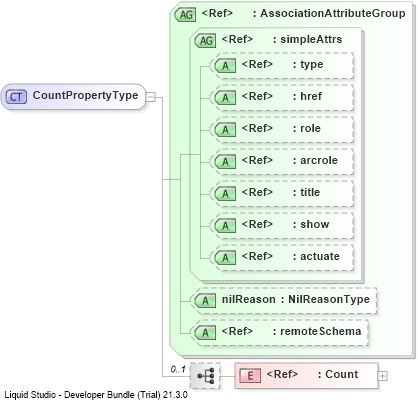Click the A icon of show attribute
Screen dimensions: 418x400
(x=225, y=226)
